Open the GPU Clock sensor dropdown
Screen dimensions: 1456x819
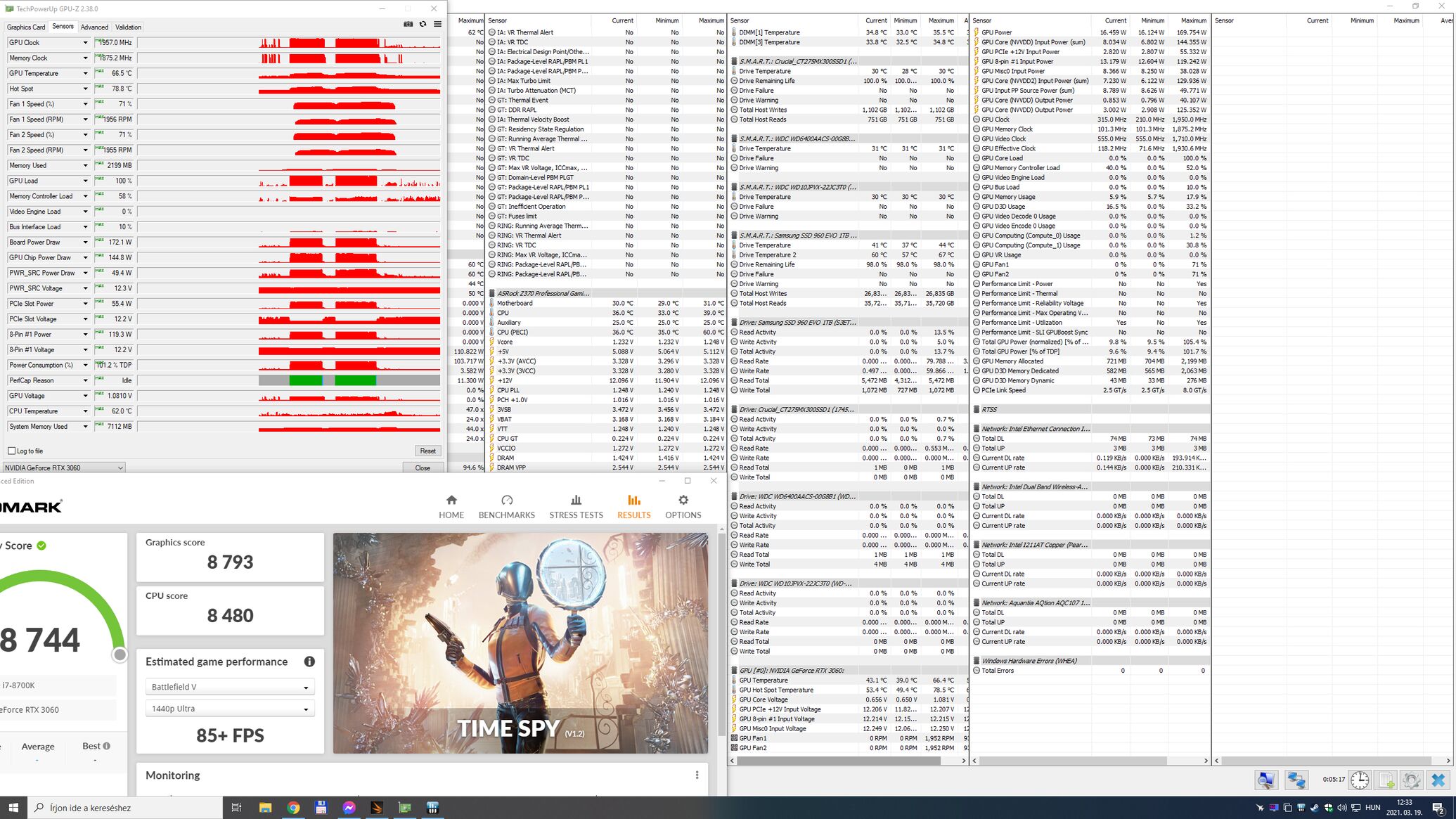85,43
